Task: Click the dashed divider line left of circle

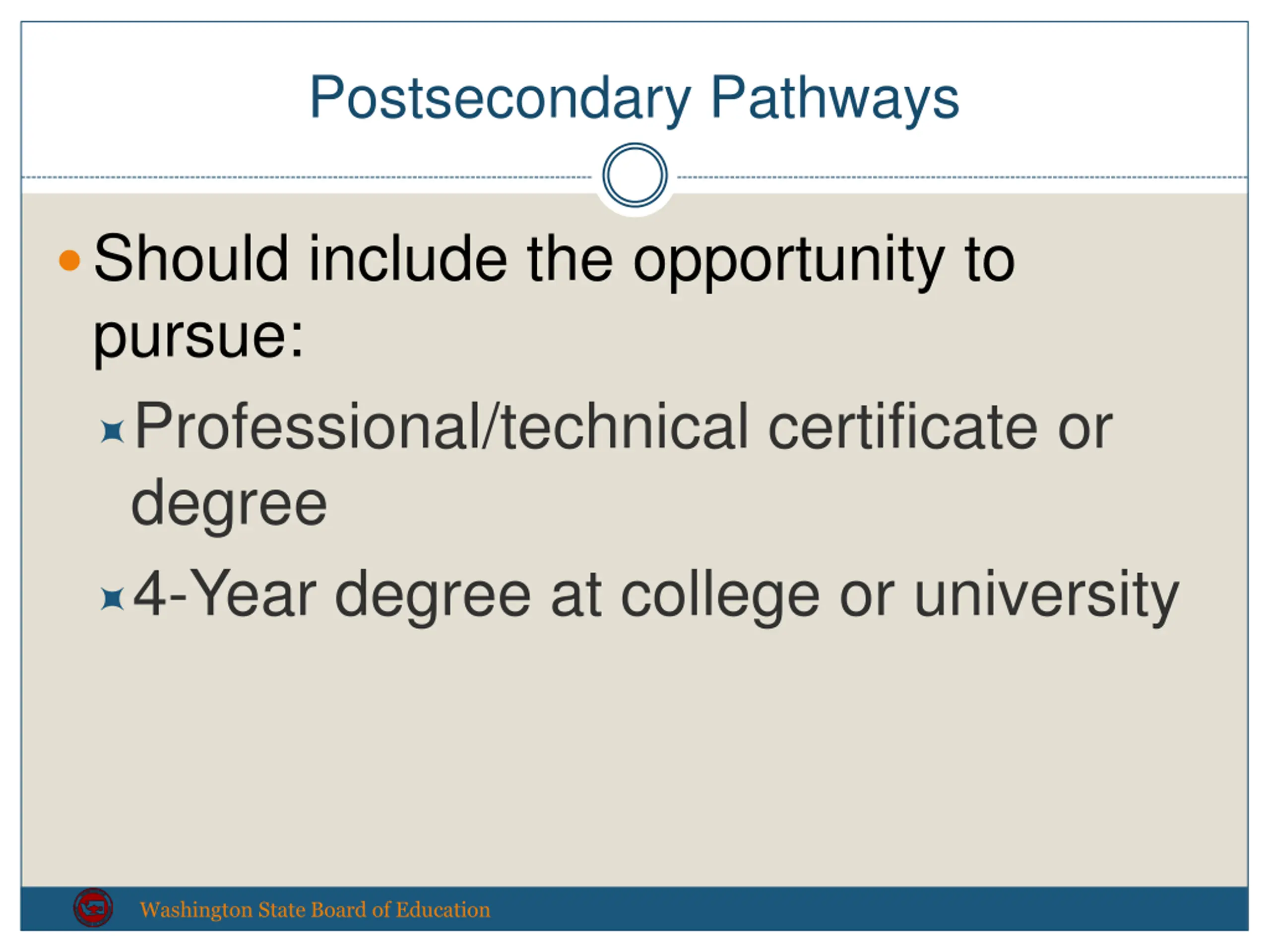Action: pyautogui.click(x=307, y=178)
